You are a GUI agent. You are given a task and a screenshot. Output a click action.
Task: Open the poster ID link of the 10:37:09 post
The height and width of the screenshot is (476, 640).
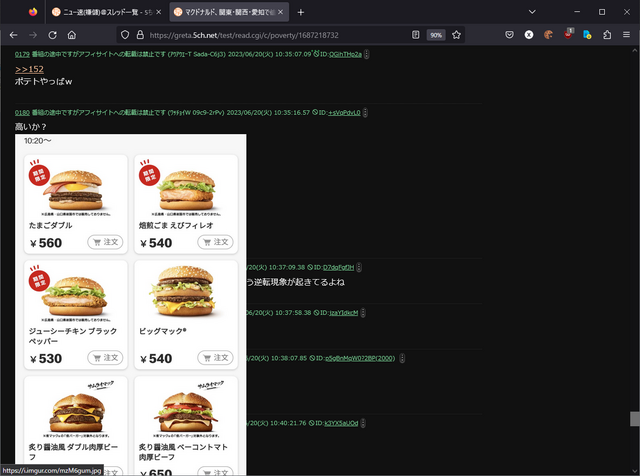tap(338, 267)
